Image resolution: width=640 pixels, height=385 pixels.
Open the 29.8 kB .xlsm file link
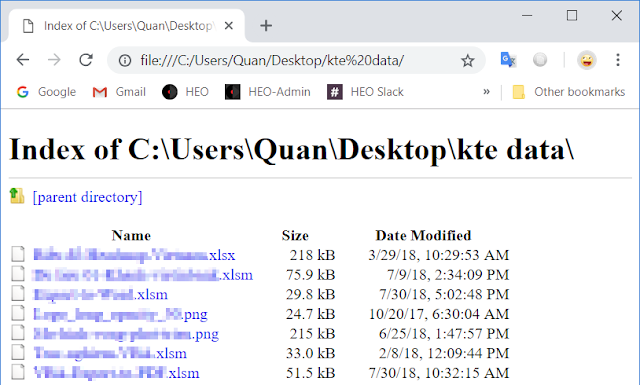(x=100, y=294)
